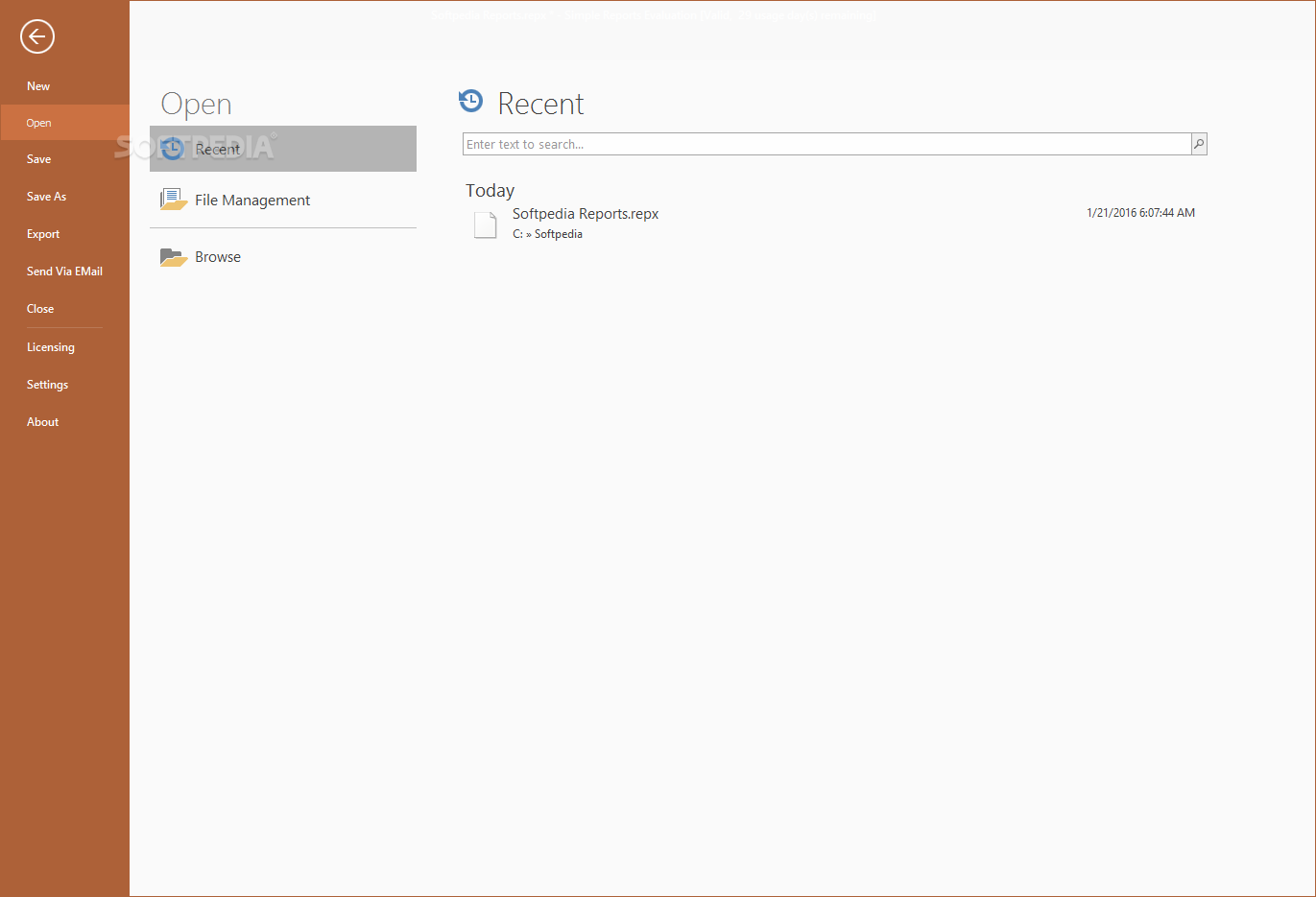Choose Save As from the sidebar
The height and width of the screenshot is (897, 1316).
64,197
